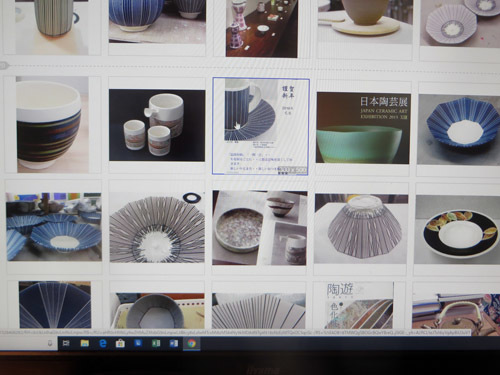
Task: Open the gray pleated ceramic close-up image
Action: tap(259, 311)
